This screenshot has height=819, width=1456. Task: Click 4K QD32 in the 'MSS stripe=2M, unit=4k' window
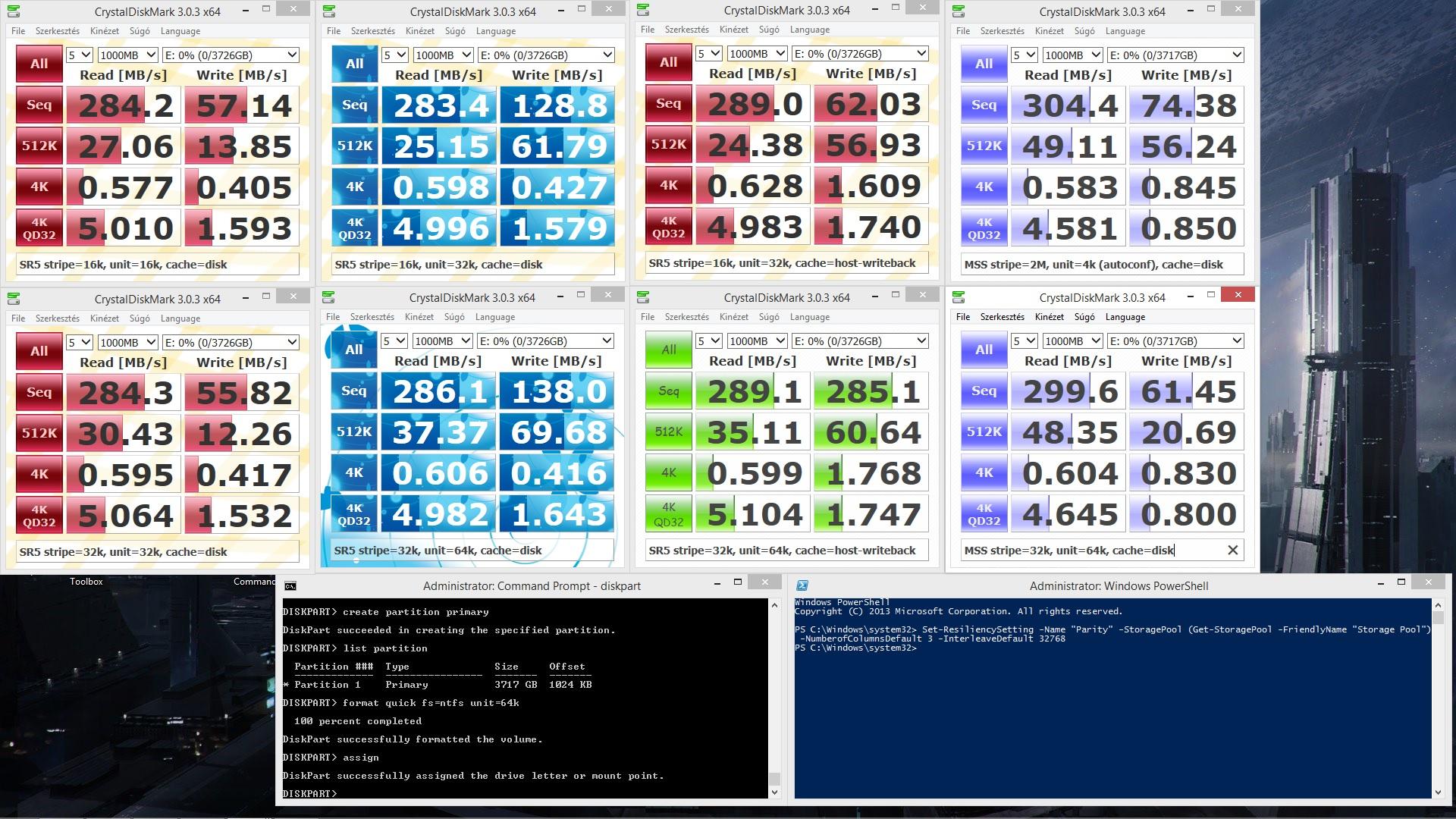click(984, 228)
